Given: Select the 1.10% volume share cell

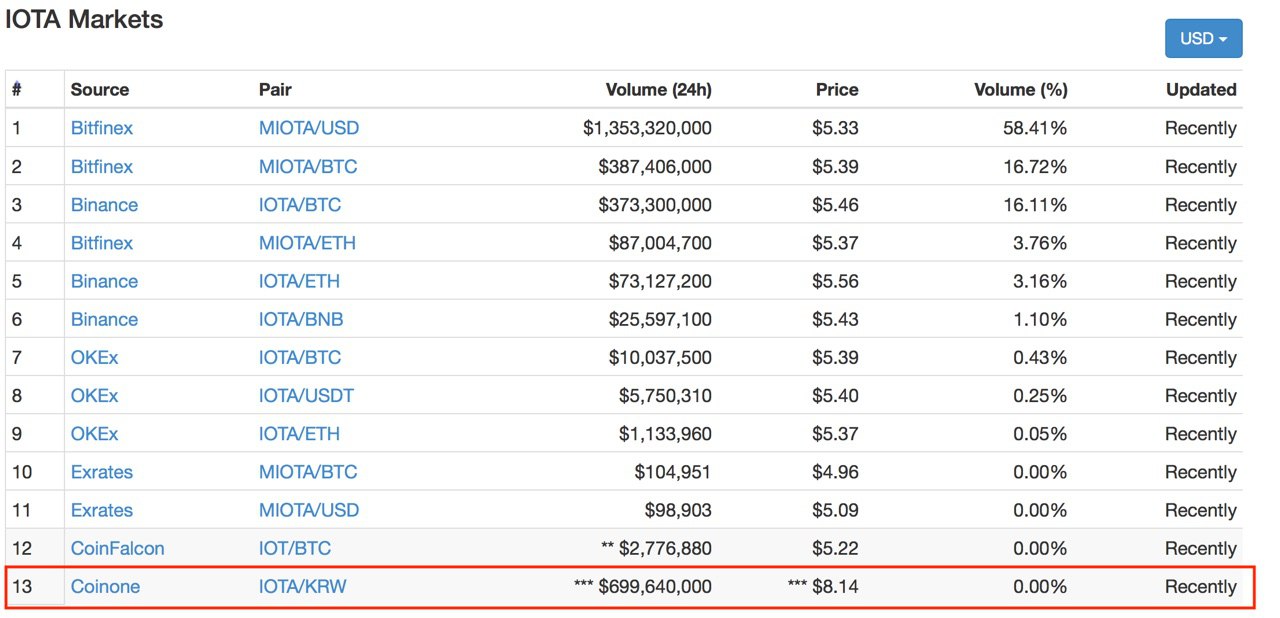Looking at the screenshot, I should click(1040, 319).
